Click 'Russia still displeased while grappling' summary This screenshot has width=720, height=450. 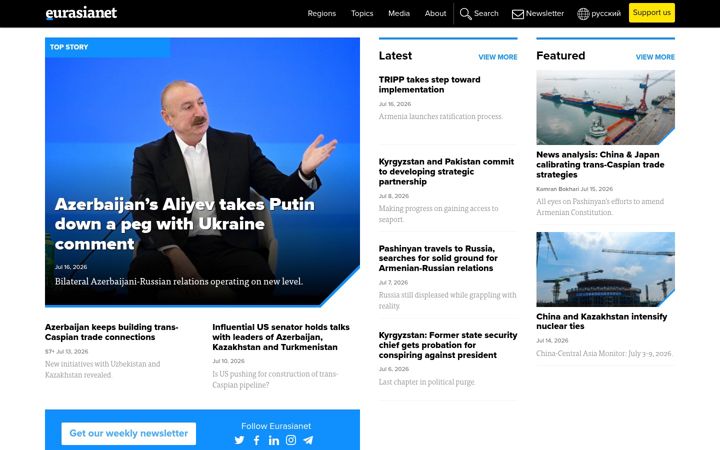click(x=447, y=300)
